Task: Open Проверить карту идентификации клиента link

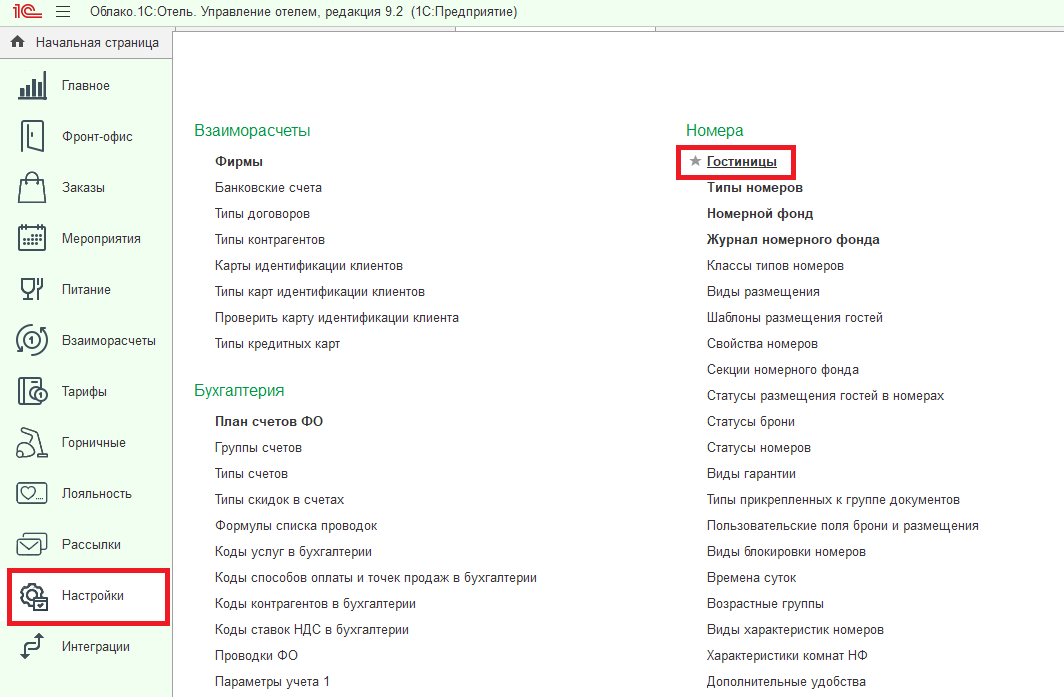Action: pos(337,318)
